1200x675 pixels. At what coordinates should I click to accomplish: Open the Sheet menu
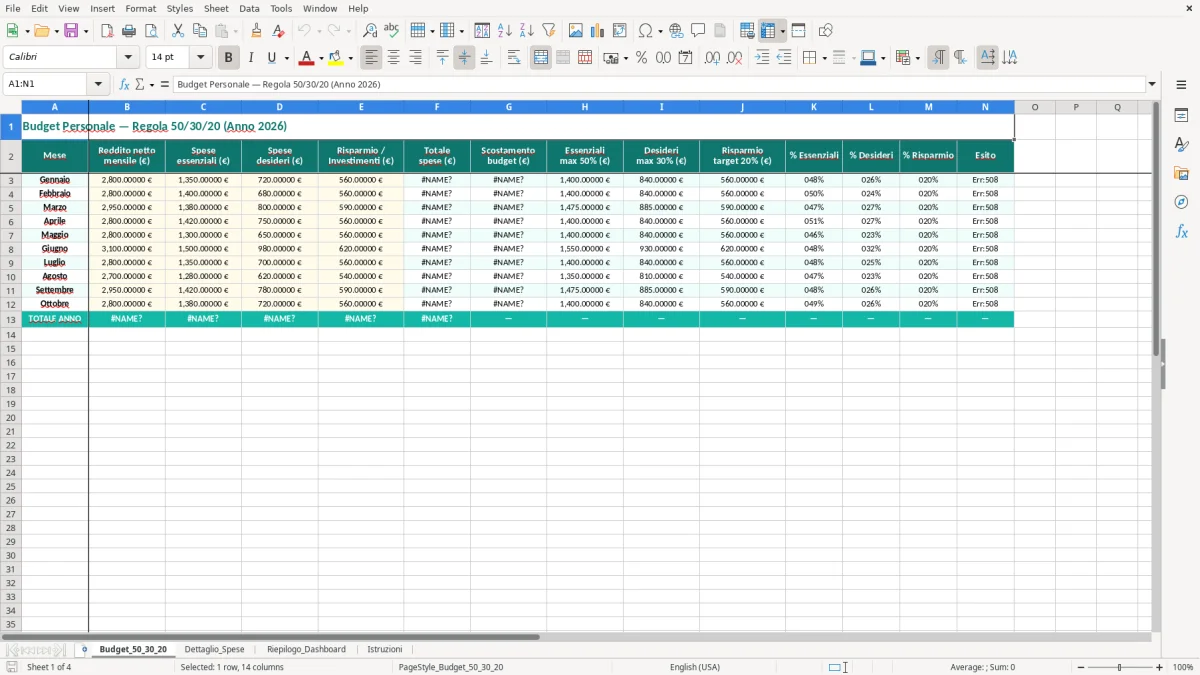216,8
